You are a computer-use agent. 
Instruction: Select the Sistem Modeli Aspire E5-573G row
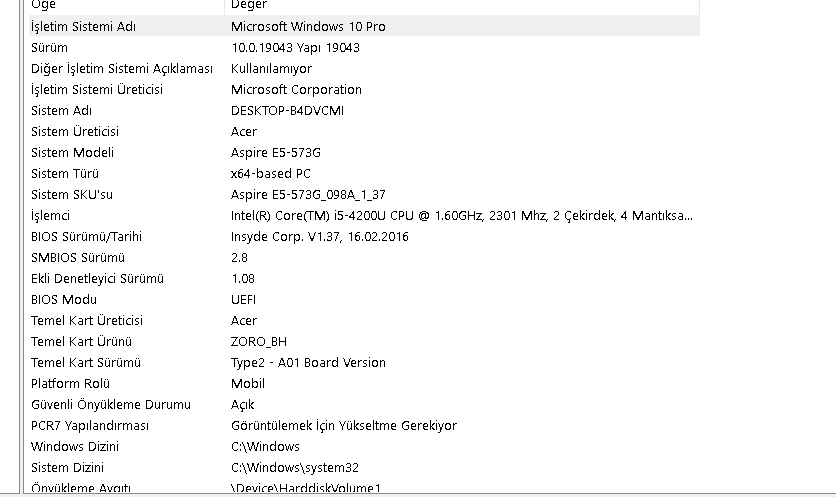pyautogui.click(x=364, y=153)
